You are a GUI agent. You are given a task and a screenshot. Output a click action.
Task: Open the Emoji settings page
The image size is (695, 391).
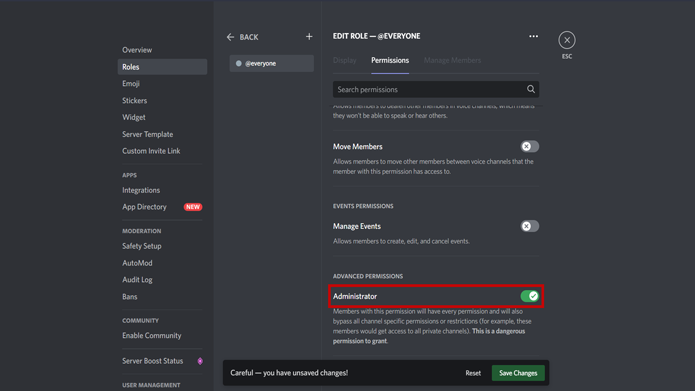tap(162, 84)
